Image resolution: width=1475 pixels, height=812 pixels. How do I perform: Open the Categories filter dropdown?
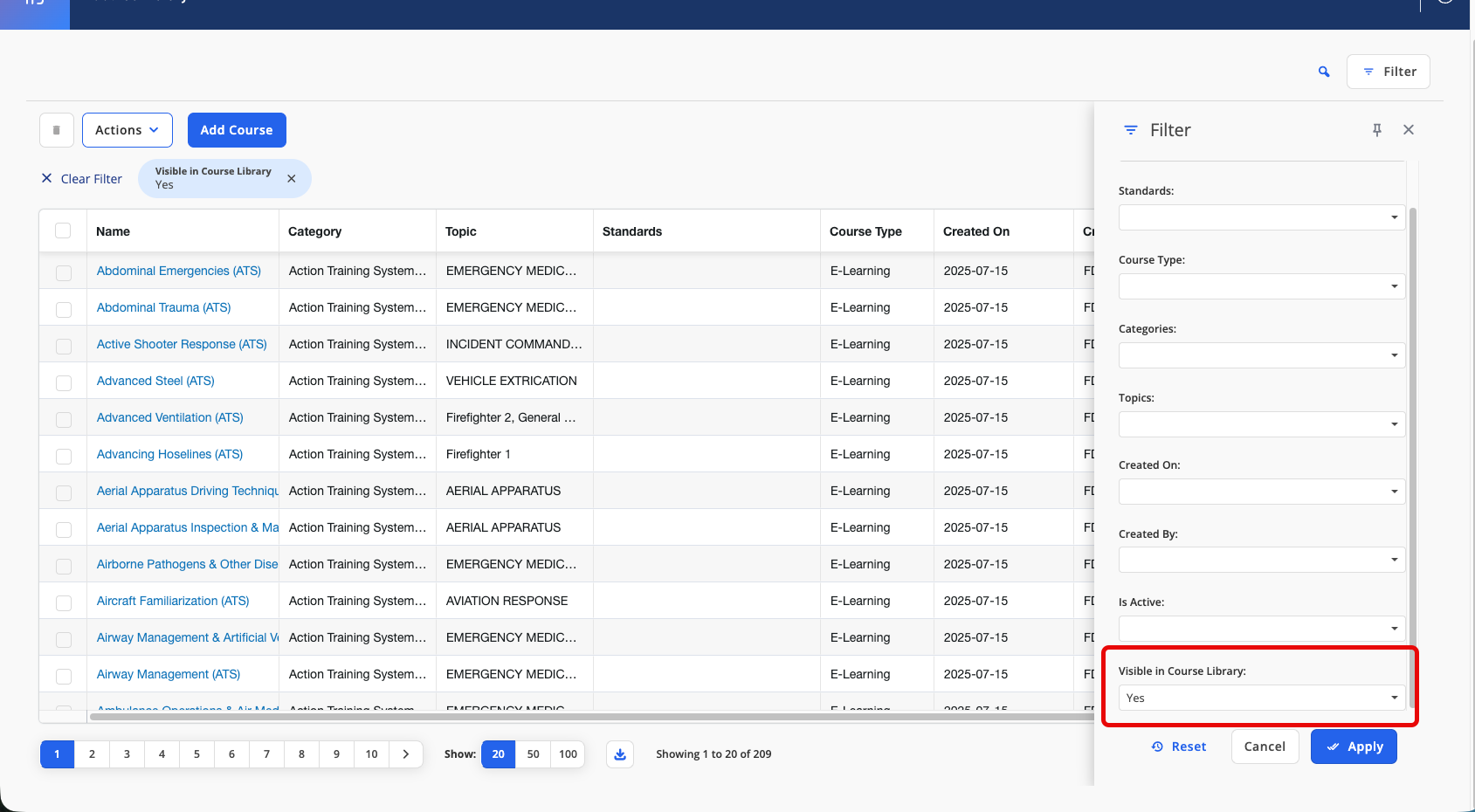coord(1262,355)
